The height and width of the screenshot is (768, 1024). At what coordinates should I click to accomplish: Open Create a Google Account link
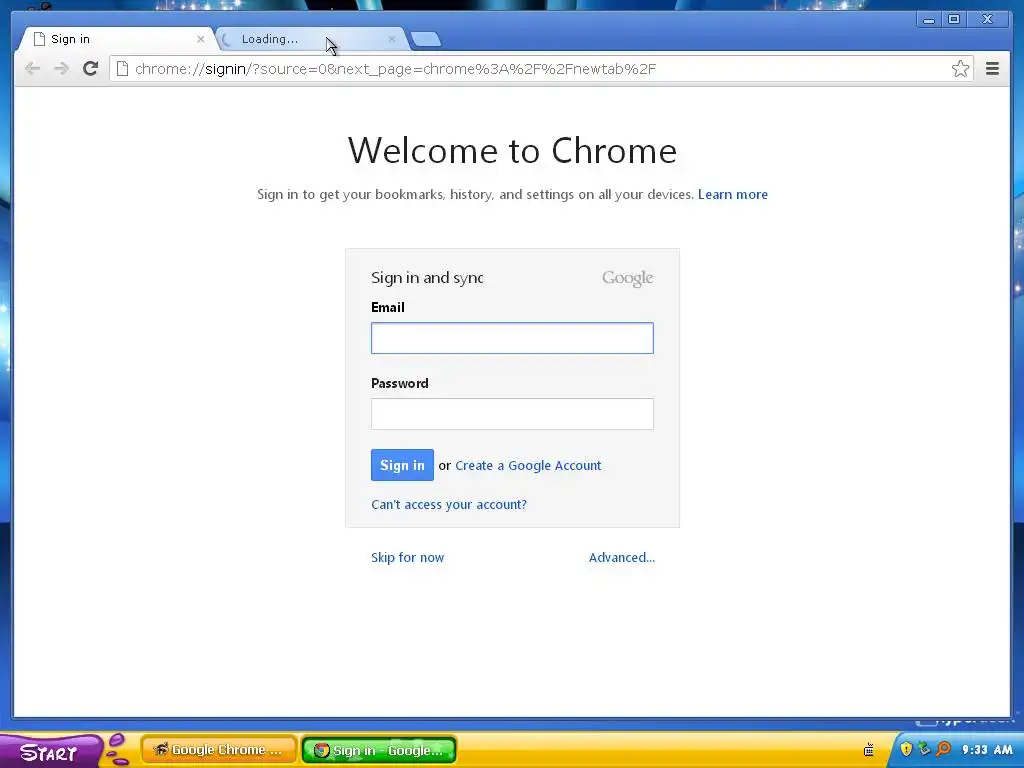528,466
